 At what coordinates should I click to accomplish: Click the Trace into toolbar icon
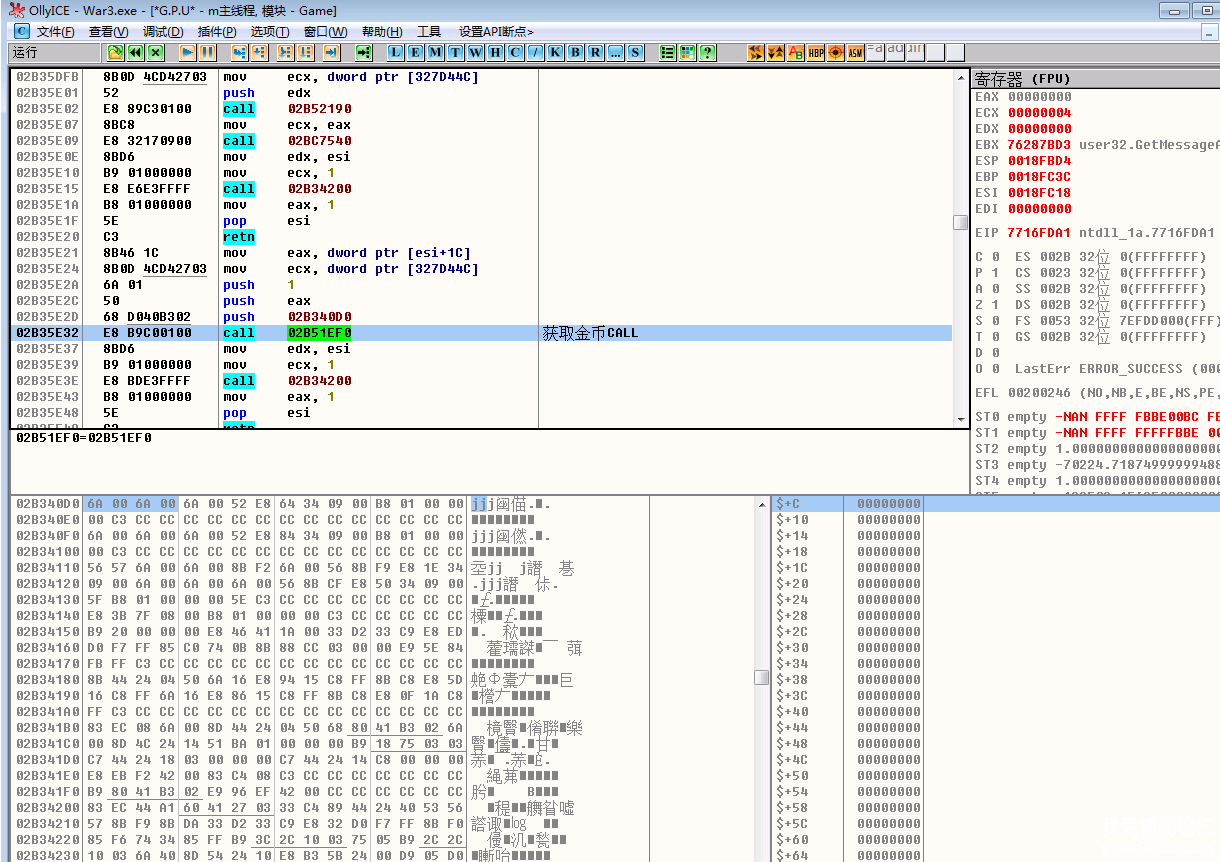[286, 52]
